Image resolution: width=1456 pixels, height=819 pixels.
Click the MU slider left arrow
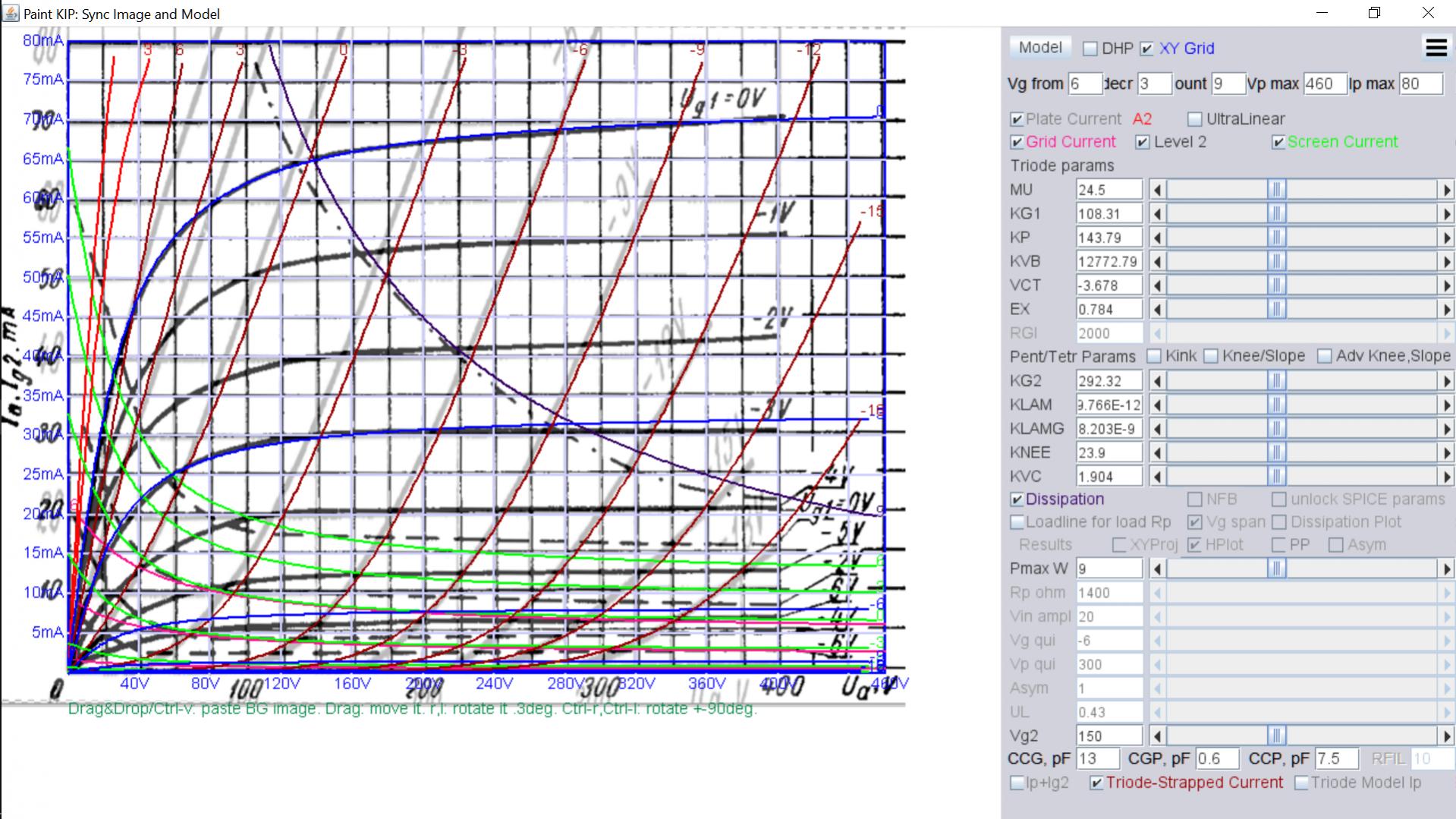coord(1157,190)
